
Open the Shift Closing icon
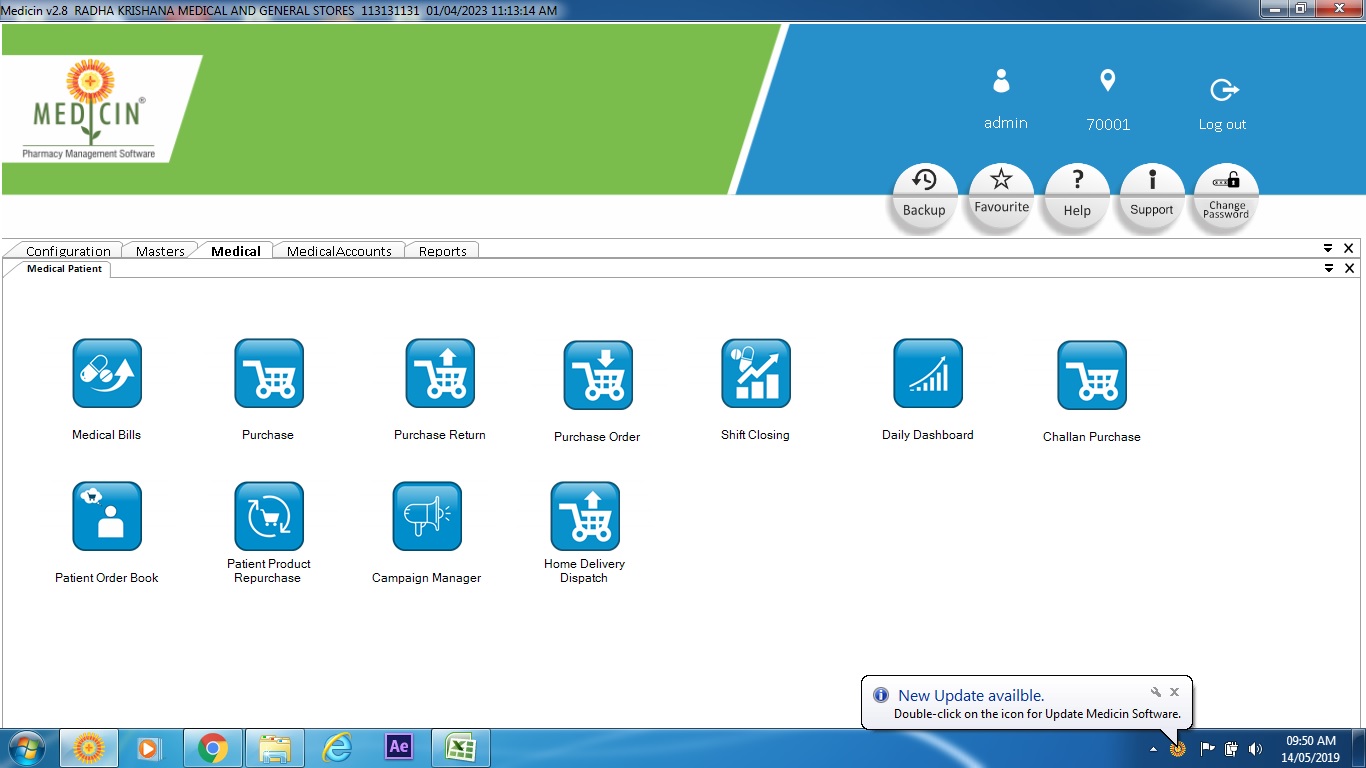[756, 374]
